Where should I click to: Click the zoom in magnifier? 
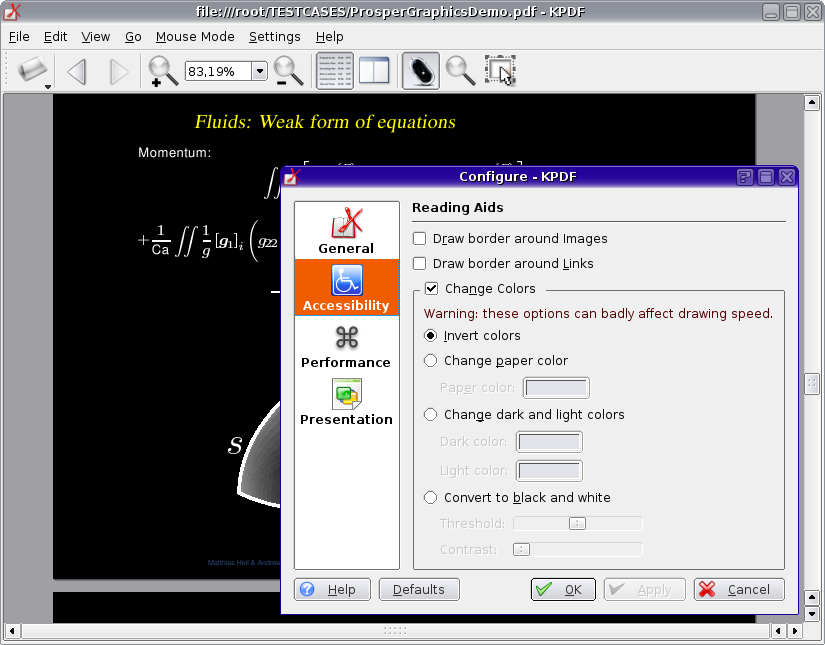pos(163,71)
